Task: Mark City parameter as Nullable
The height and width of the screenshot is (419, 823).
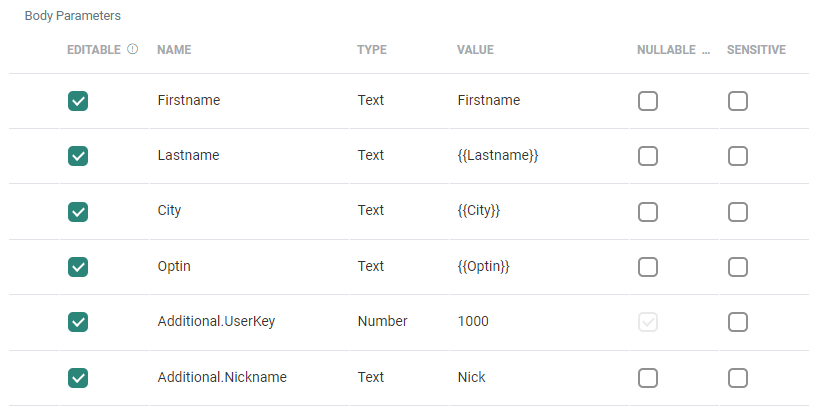Action: 648,211
